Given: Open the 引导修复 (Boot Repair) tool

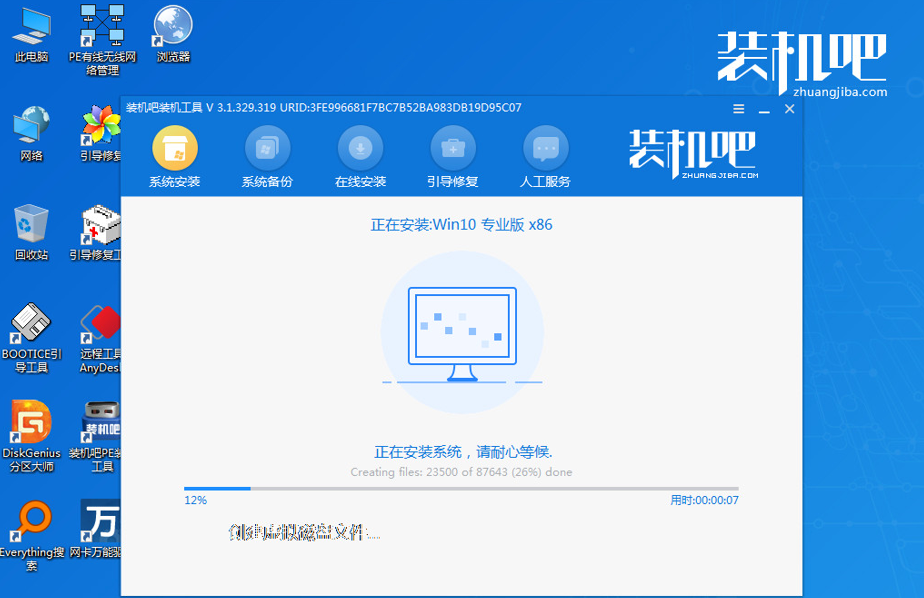Looking at the screenshot, I should [453, 155].
